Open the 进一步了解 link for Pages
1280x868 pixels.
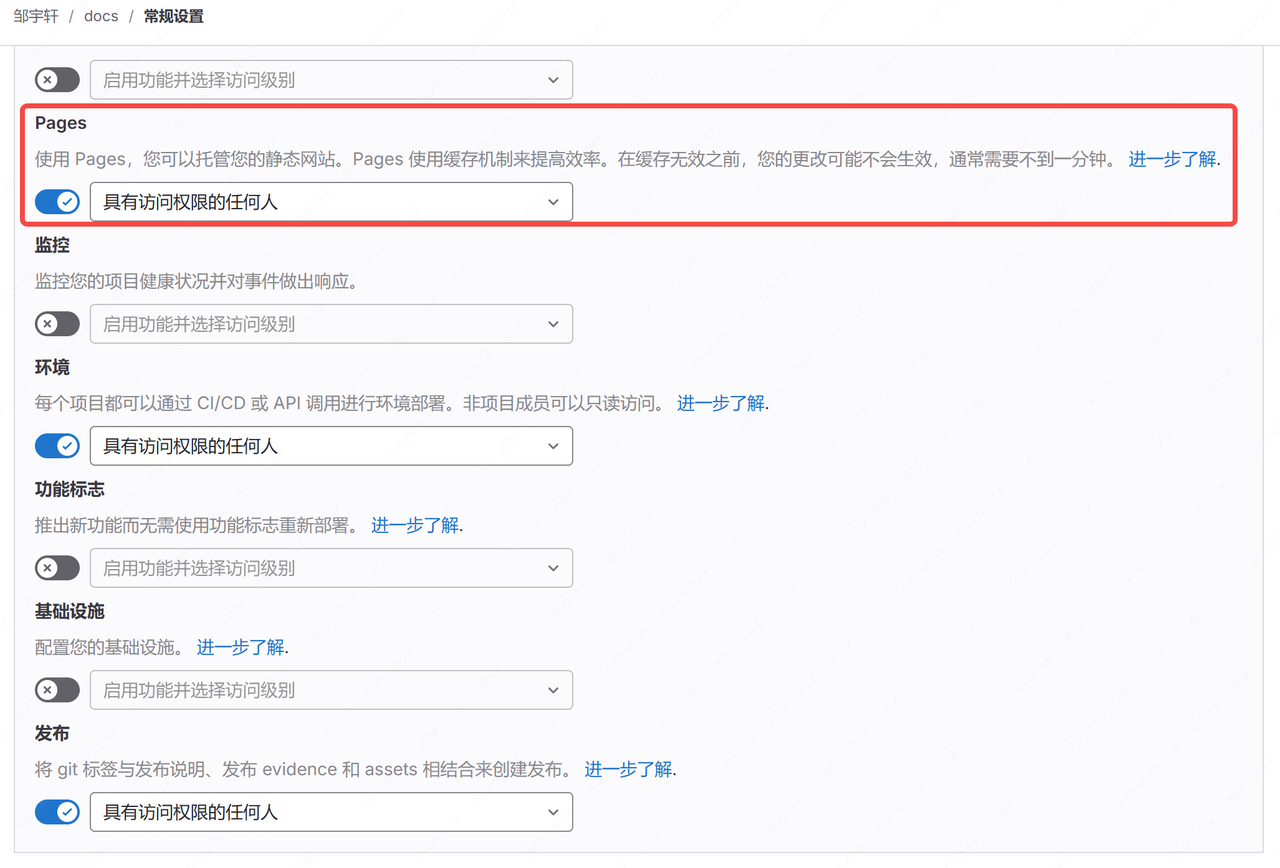1173,159
